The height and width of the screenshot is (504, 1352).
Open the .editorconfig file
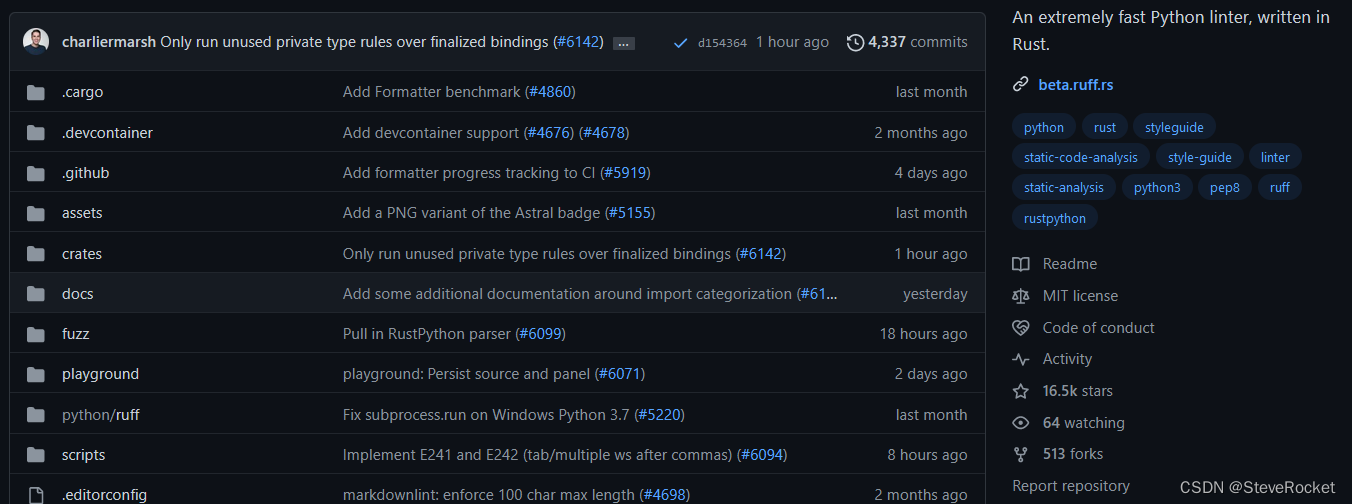(104, 495)
